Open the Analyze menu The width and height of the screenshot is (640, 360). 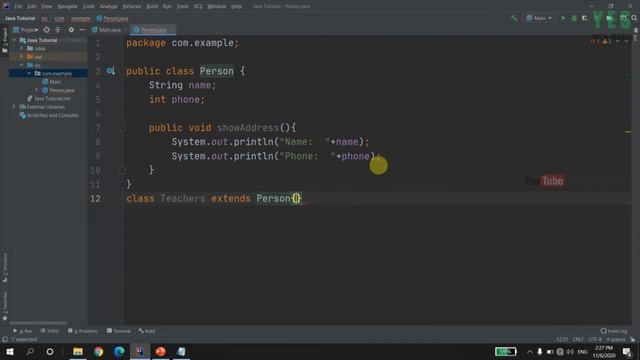pyautogui.click(x=109, y=7)
